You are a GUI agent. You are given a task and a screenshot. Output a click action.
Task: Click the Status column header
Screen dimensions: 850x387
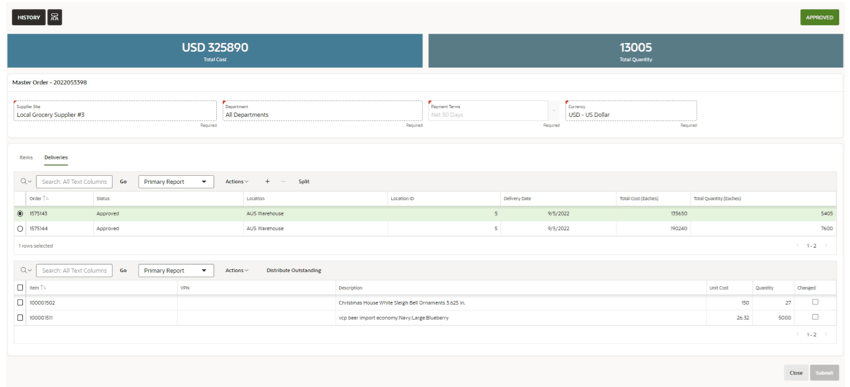(x=103, y=198)
